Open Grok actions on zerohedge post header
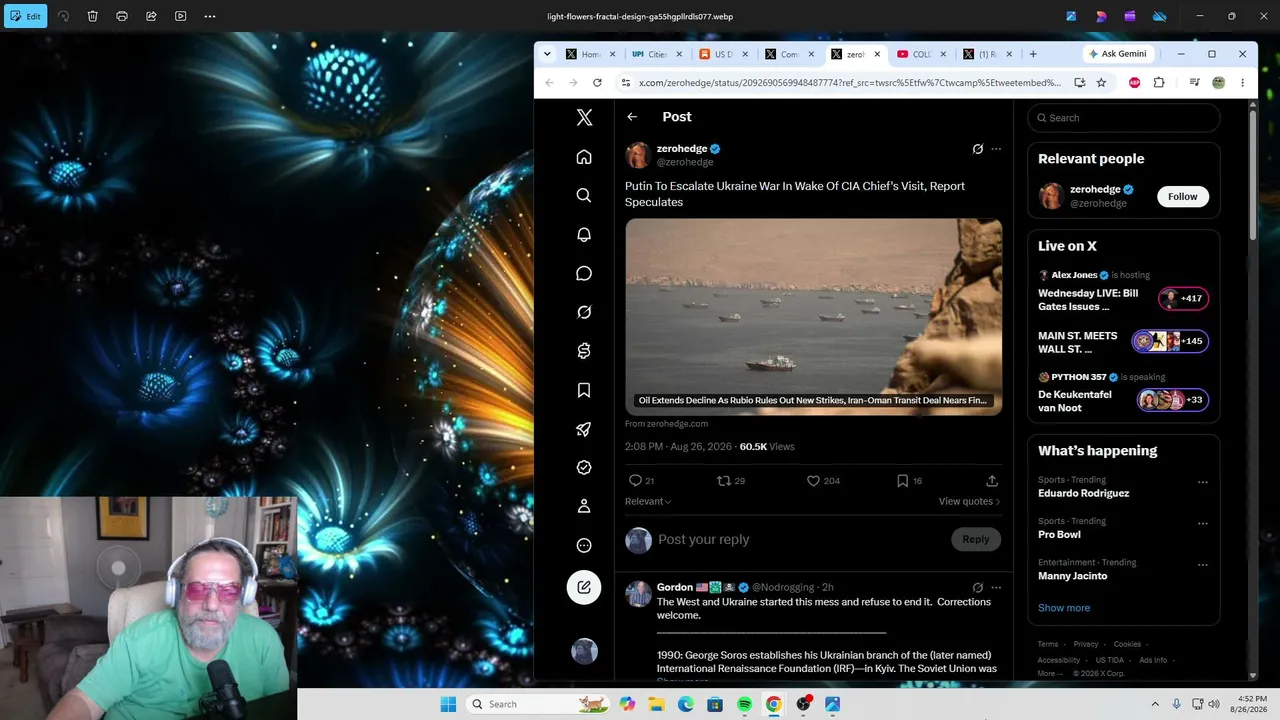 (978, 149)
